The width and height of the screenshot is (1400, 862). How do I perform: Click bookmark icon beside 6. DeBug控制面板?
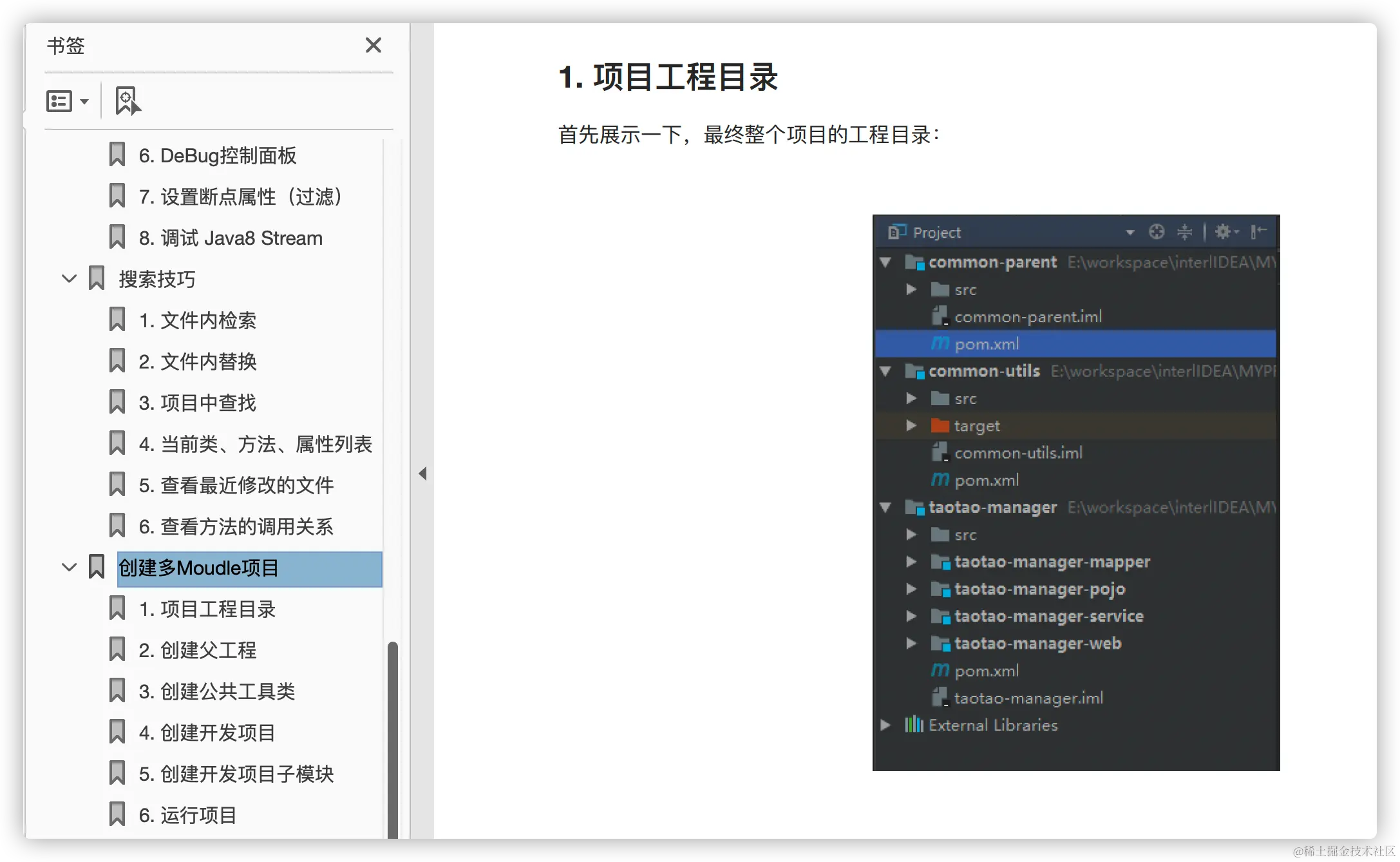point(117,155)
